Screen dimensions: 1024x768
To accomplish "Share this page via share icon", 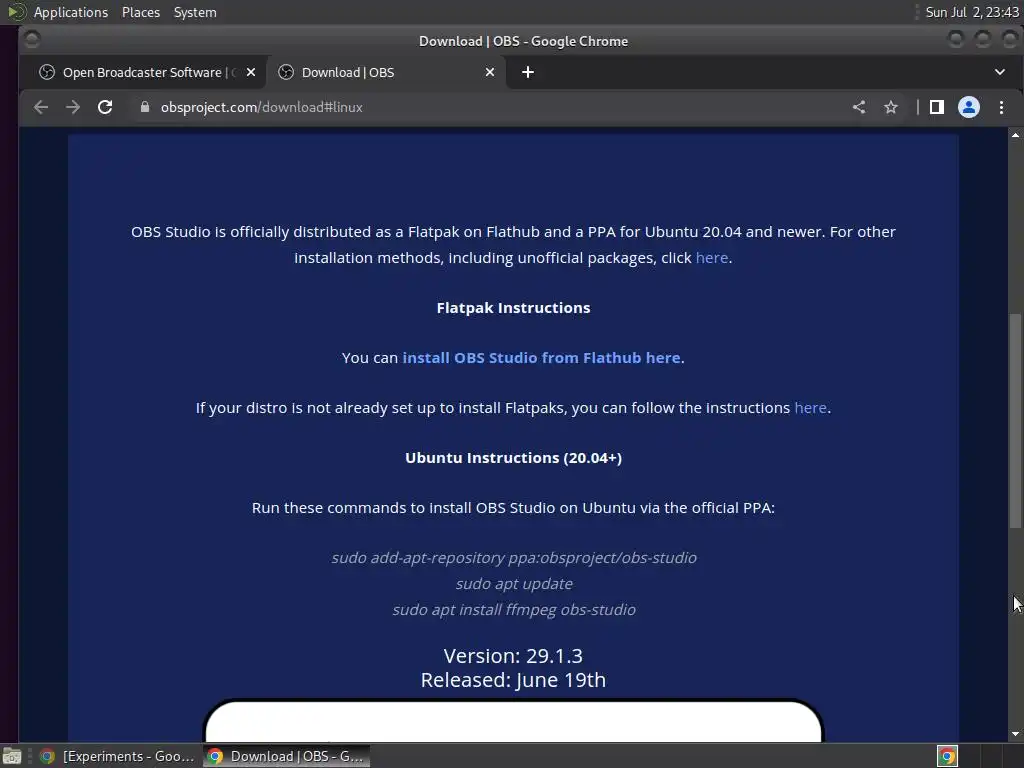I will click(x=859, y=107).
